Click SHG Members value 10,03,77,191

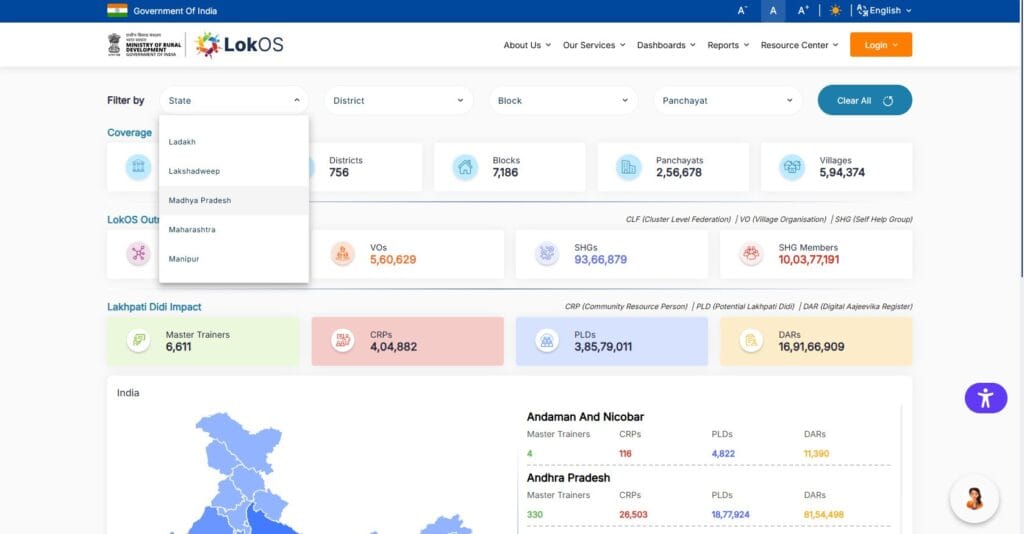coord(808,260)
